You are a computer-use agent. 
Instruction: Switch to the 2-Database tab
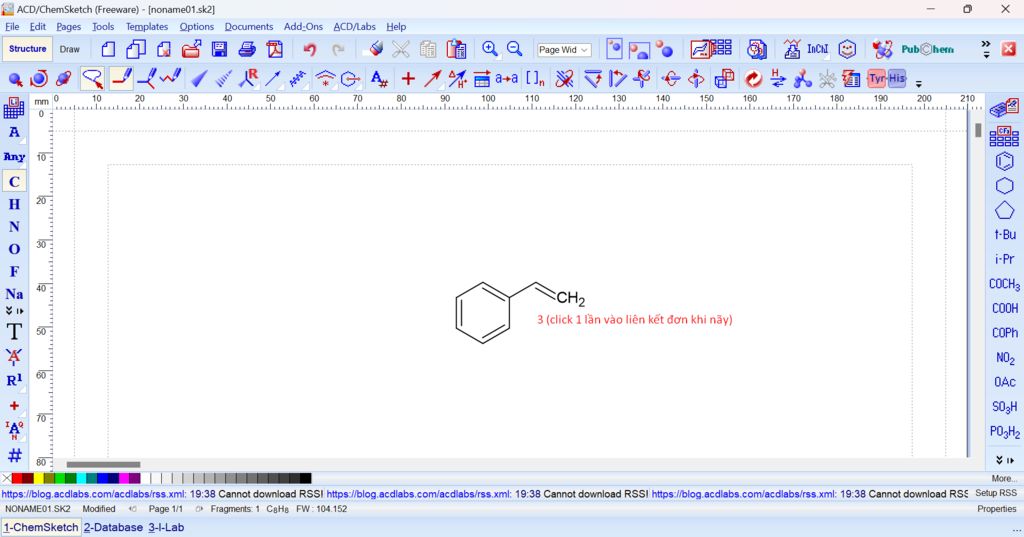(x=113, y=527)
